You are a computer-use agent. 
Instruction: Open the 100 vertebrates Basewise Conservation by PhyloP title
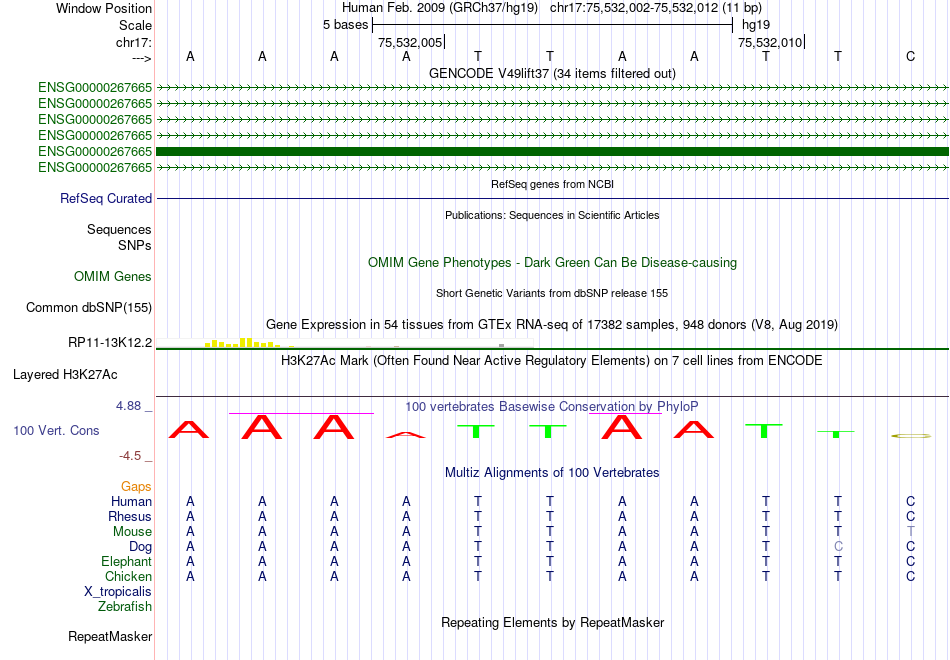[x=552, y=407]
